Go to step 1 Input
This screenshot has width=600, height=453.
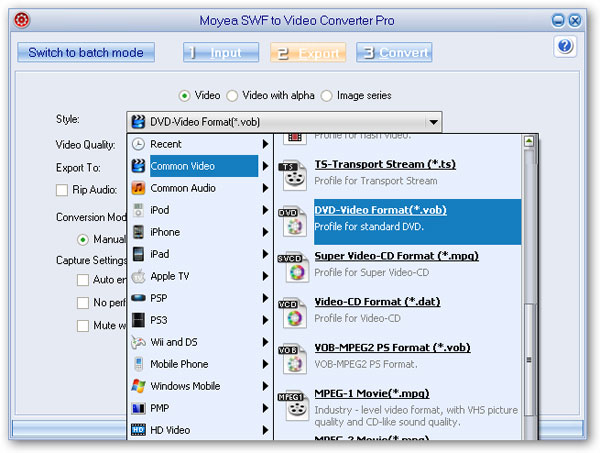point(221,52)
